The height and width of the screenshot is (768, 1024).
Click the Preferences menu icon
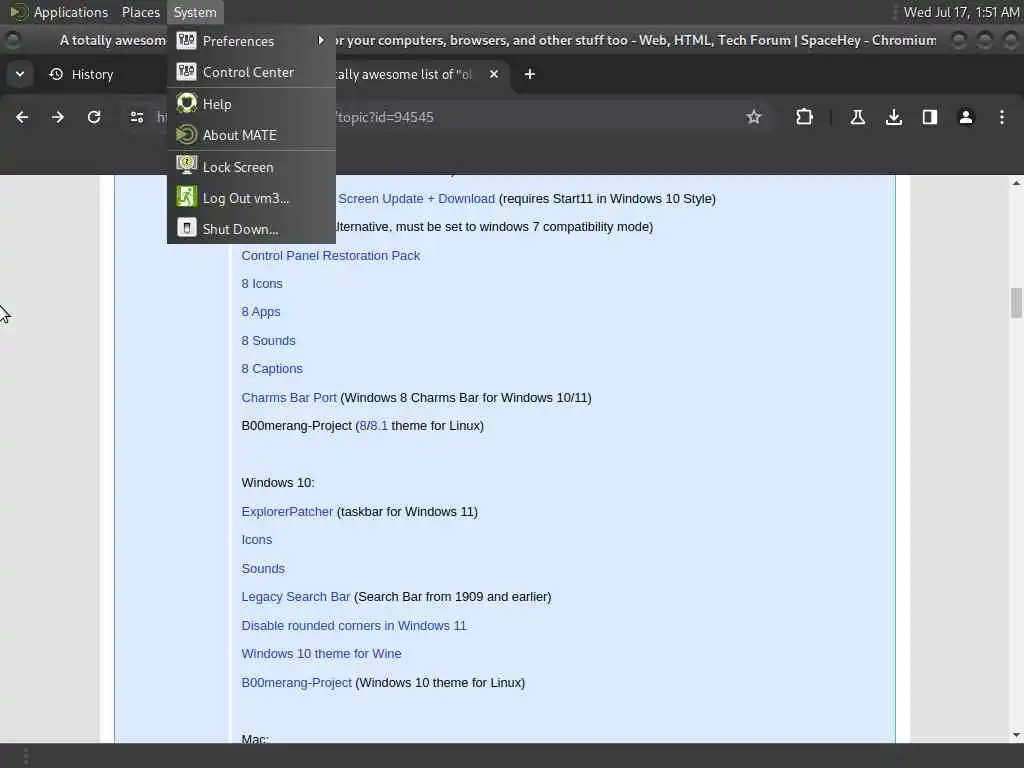click(x=187, y=40)
